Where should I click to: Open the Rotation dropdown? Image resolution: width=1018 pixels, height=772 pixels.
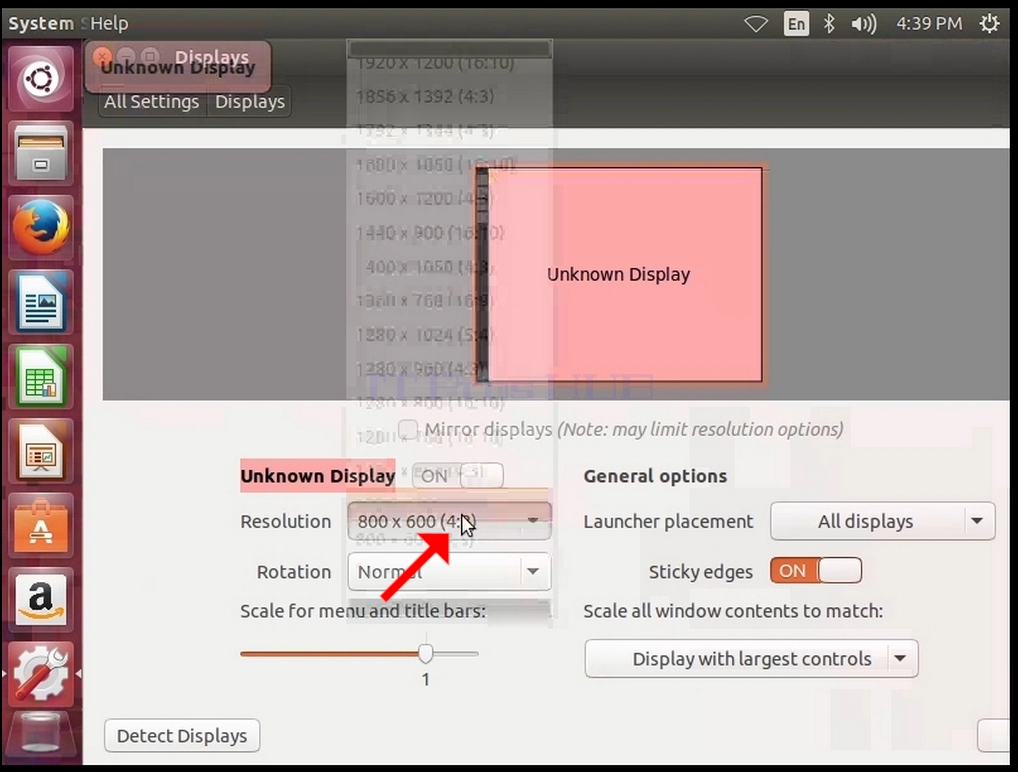point(449,571)
